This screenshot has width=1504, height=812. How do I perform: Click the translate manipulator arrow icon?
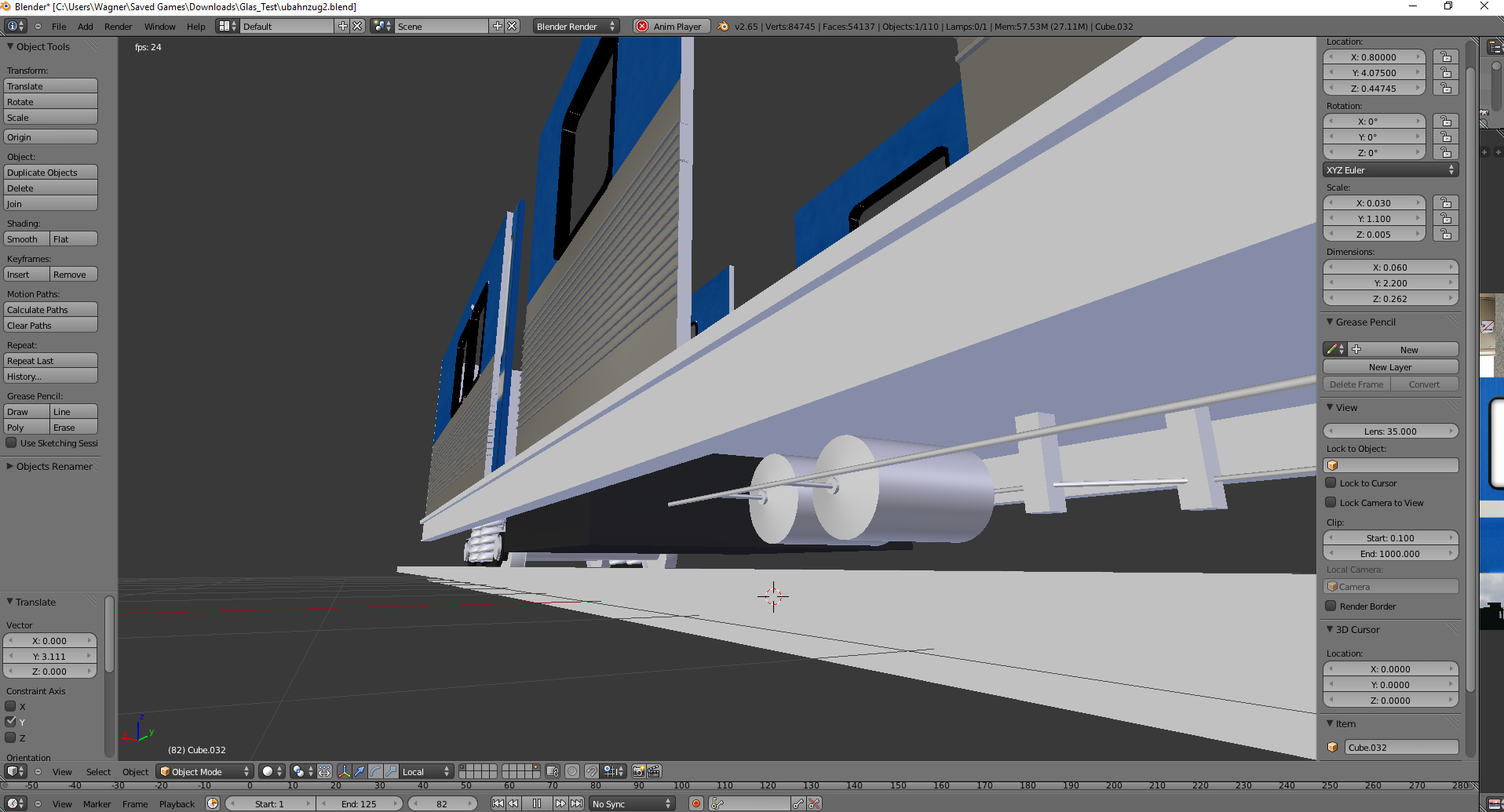coord(360,771)
